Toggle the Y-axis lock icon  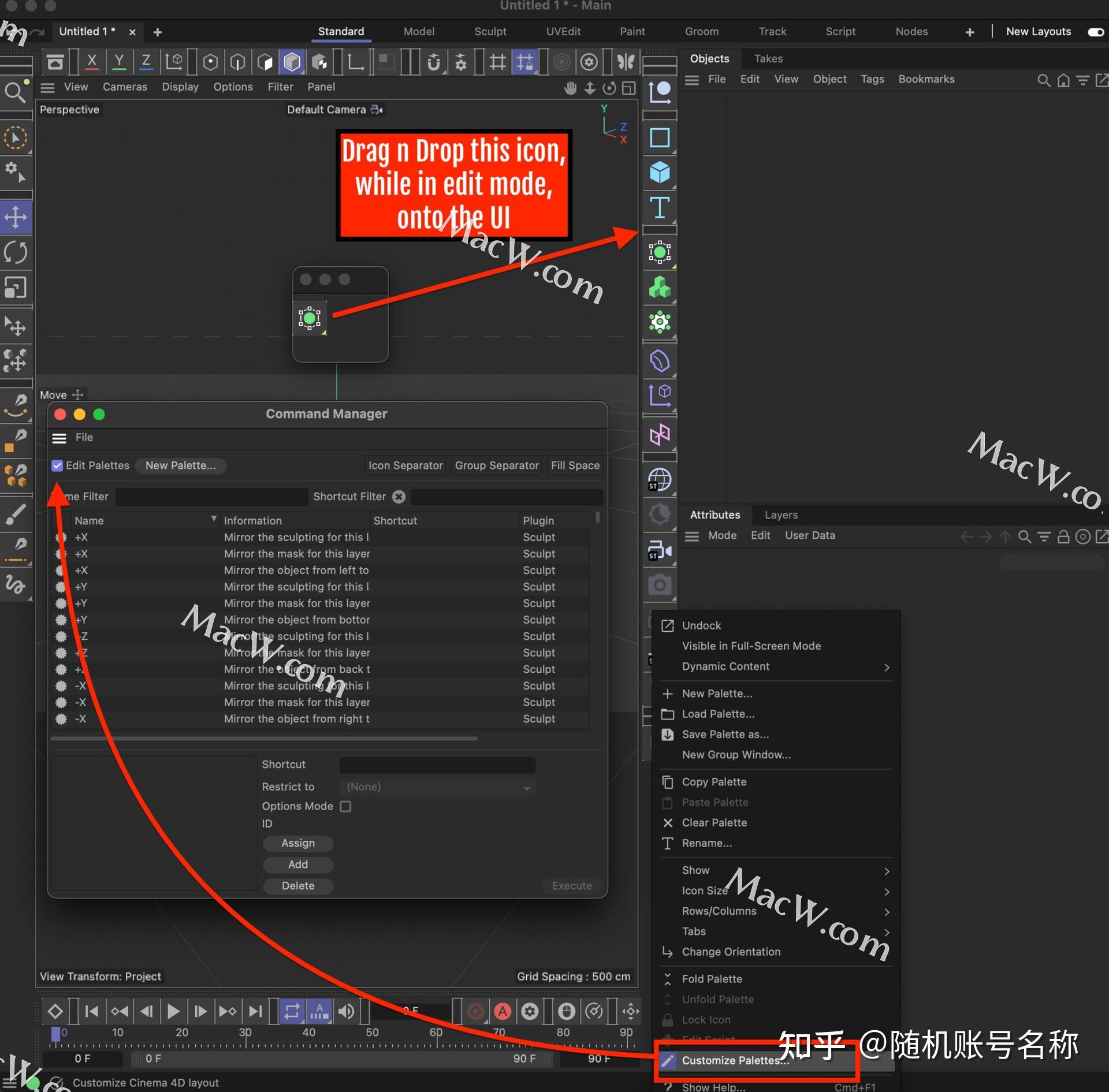(x=119, y=62)
